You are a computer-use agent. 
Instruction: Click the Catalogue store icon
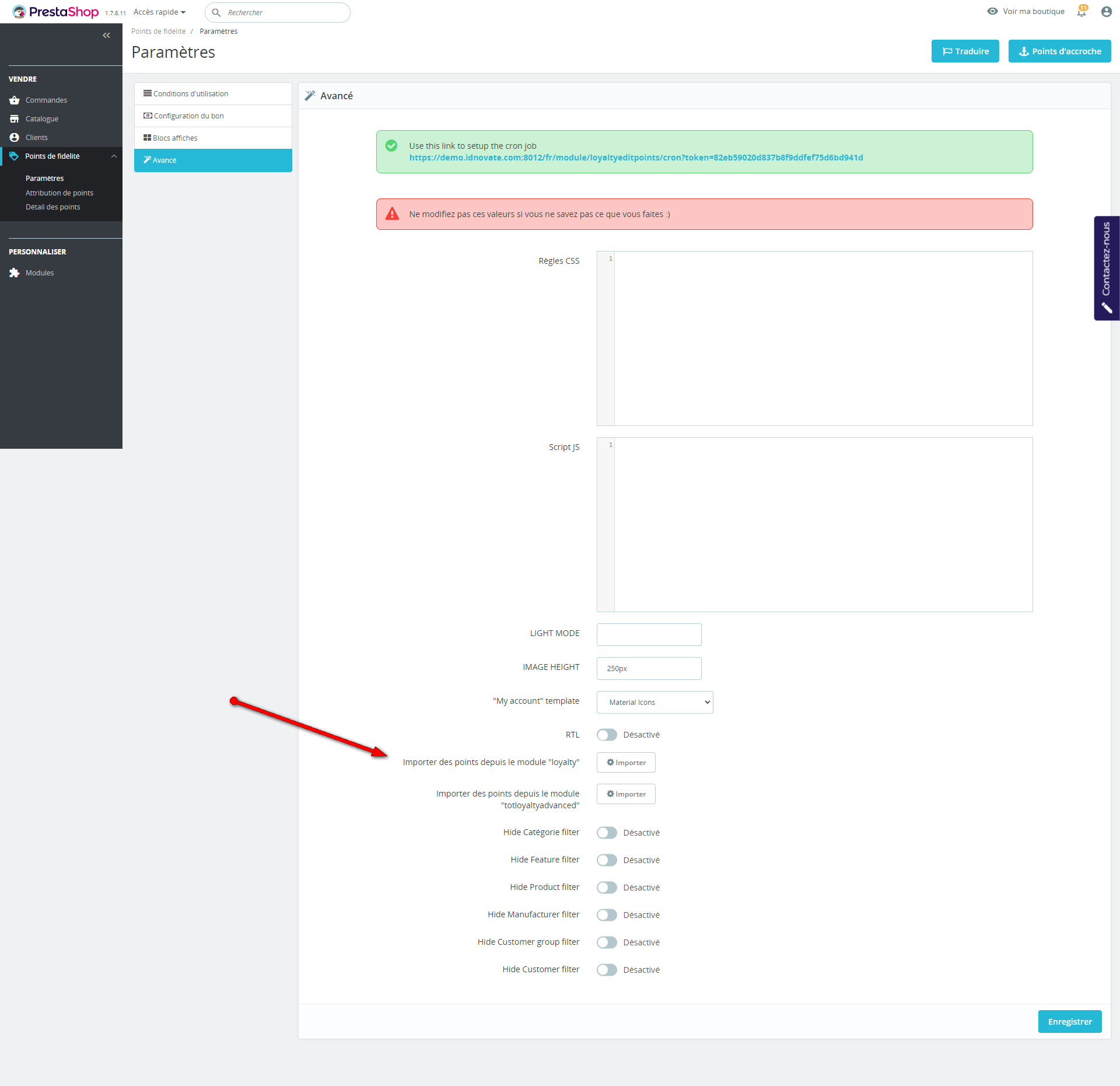coord(15,119)
